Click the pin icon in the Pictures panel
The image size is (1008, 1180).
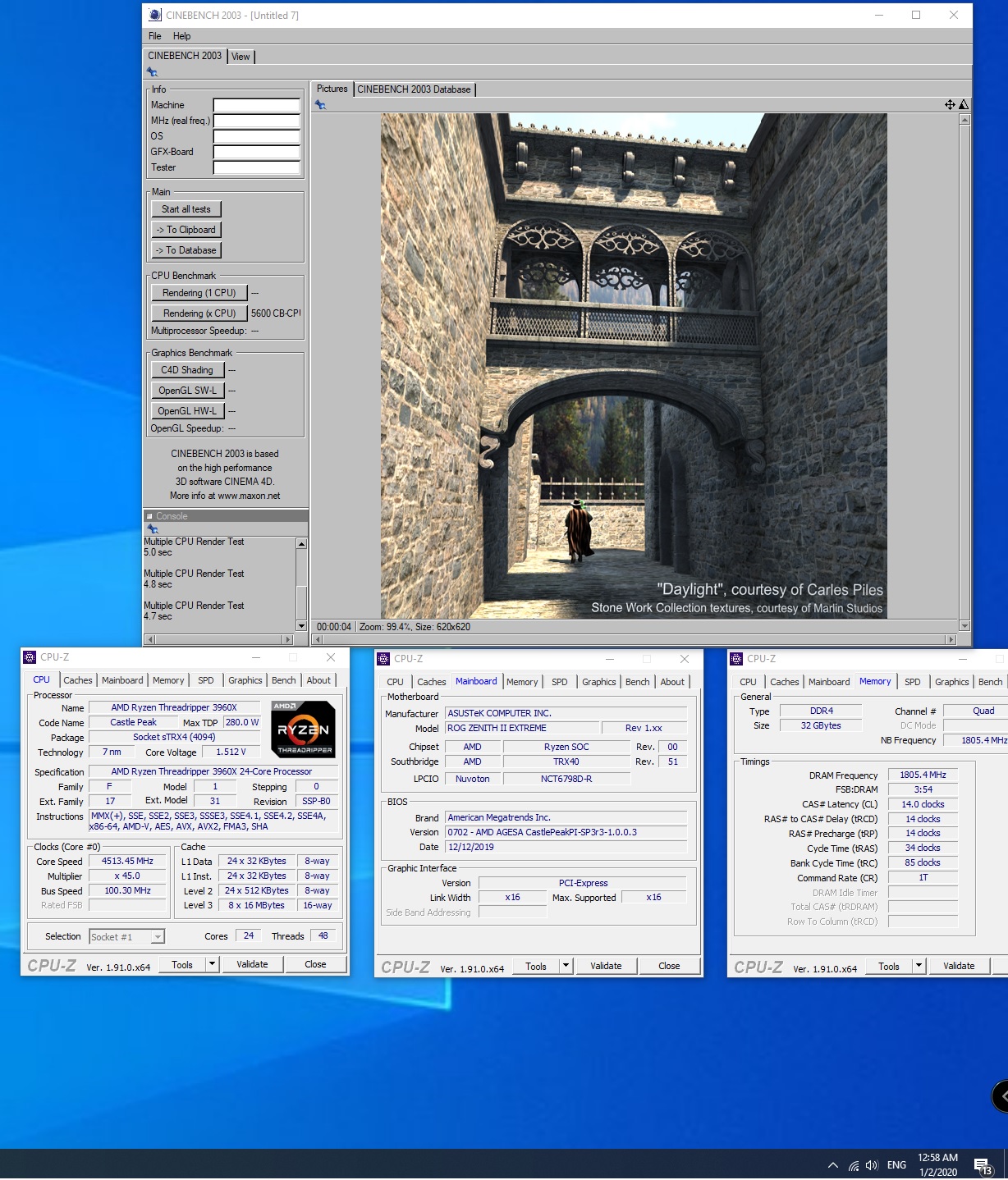coord(320,105)
